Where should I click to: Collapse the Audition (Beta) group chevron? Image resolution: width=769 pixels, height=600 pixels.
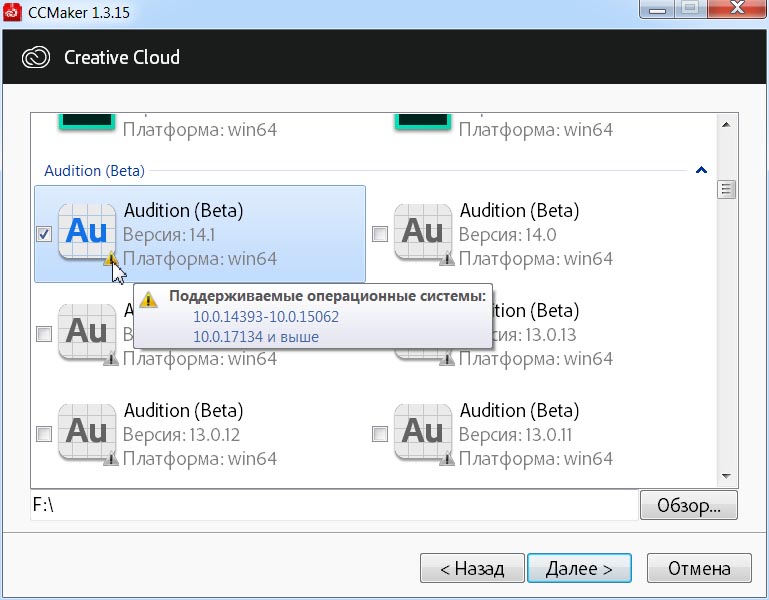point(701,170)
